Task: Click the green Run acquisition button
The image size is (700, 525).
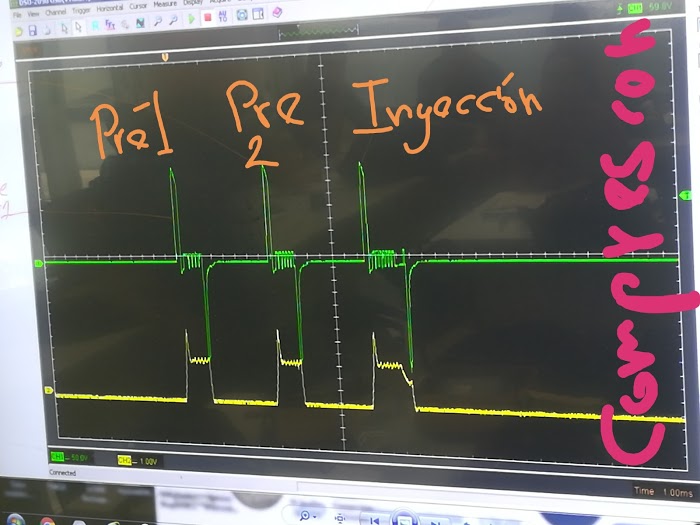Action: click(193, 31)
